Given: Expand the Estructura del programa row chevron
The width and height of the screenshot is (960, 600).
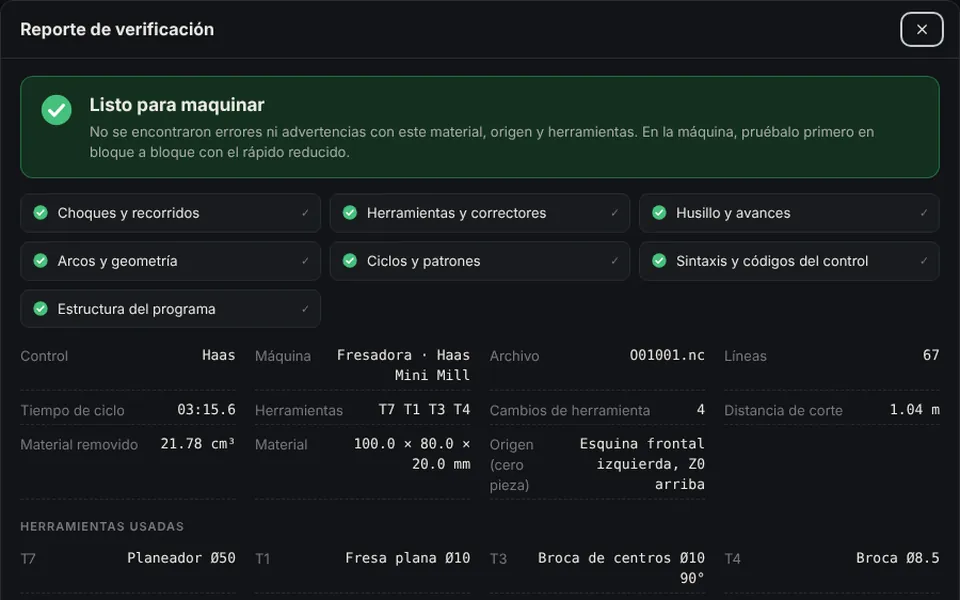Looking at the screenshot, I should click(x=305, y=309).
